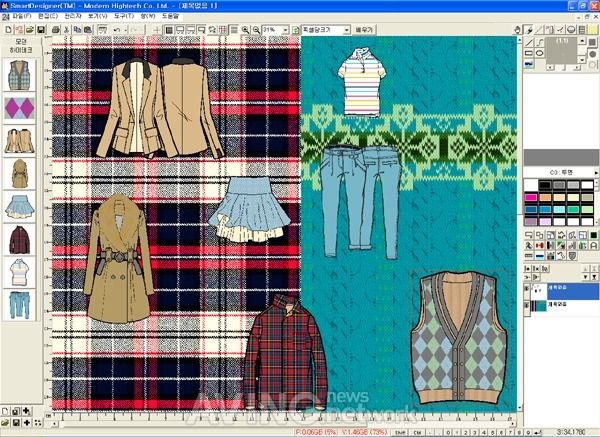This screenshot has height=437, width=600.
Task: Click the Save floppy disk icon
Action: coord(40,29)
